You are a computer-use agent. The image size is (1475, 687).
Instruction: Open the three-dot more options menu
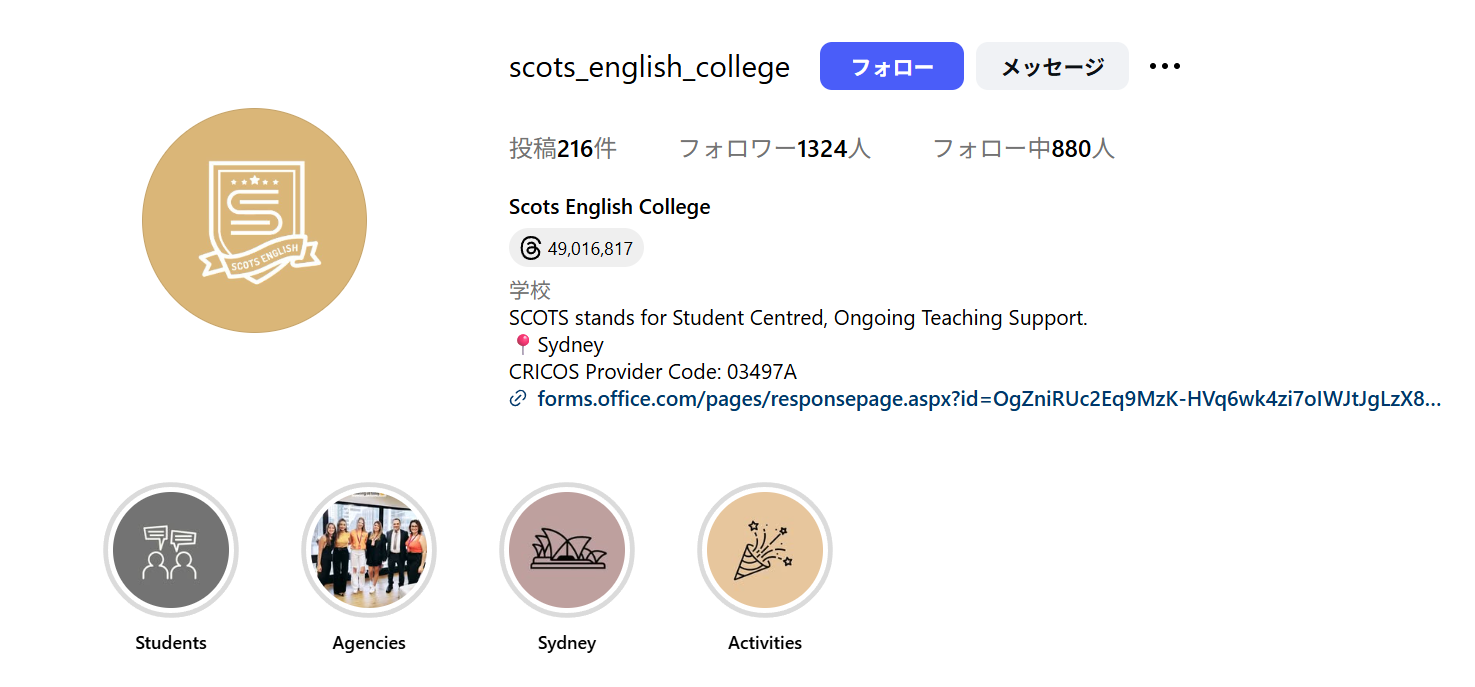[x=1165, y=67]
